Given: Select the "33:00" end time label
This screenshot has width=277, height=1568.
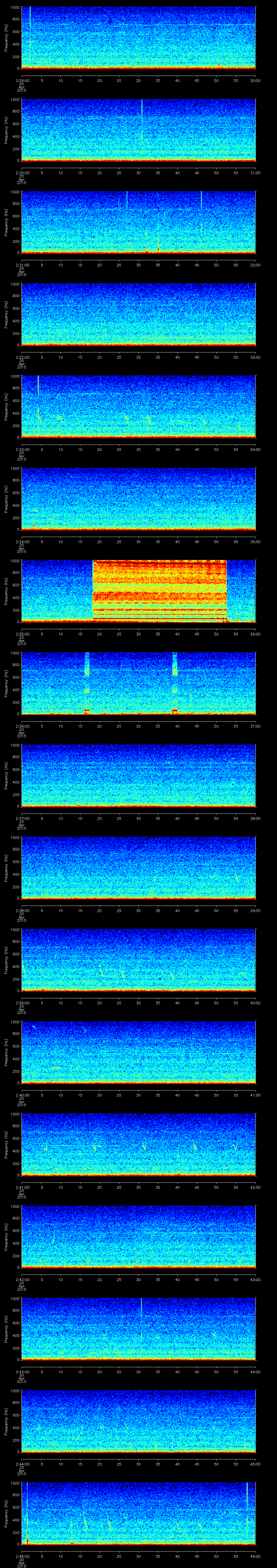Looking at the screenshot, I should 255,357.
